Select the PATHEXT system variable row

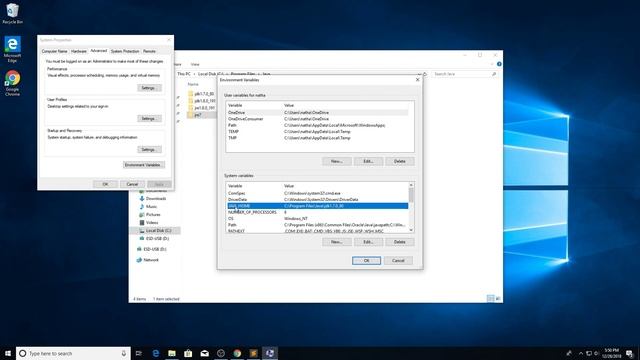click(x=317, y=231)
